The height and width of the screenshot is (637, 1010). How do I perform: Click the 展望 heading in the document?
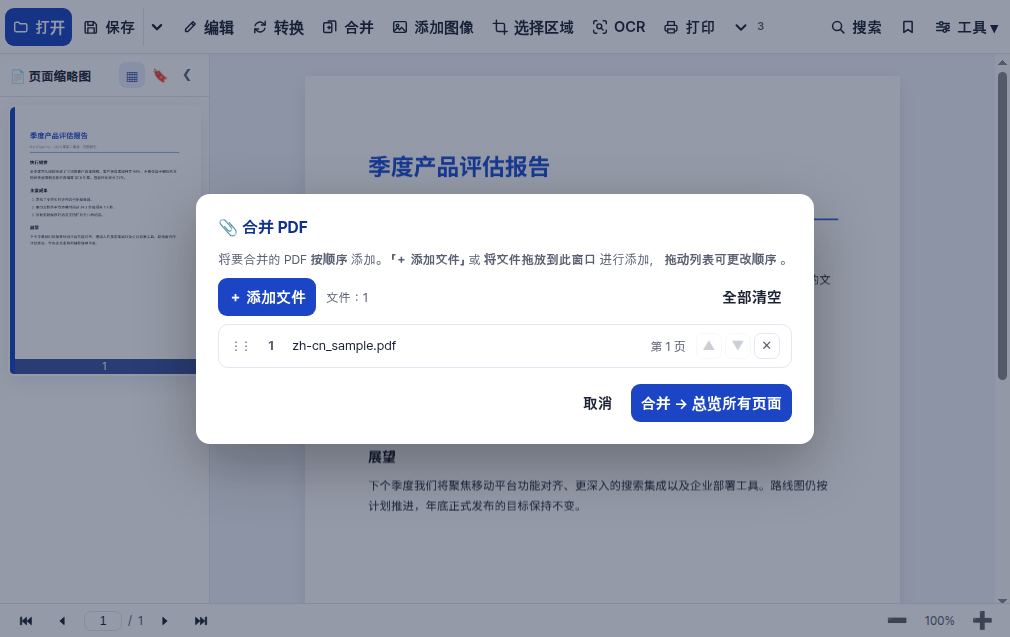pos(382,457)
